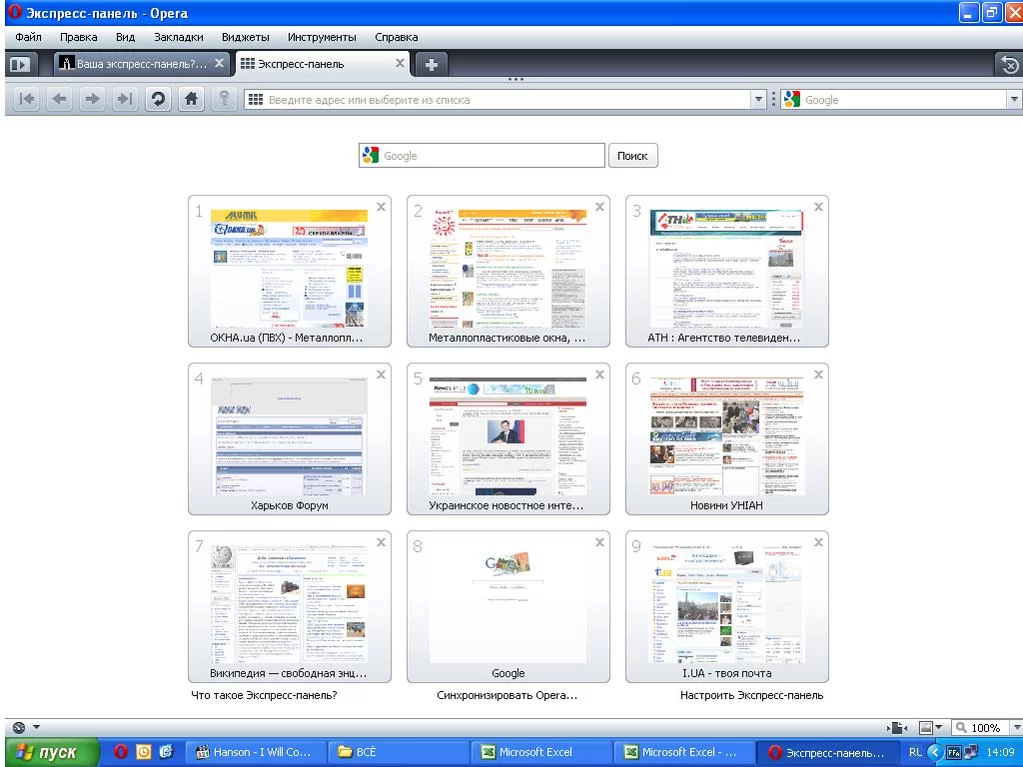
Task: Open the Справка menu
Action: tap(396, 37)
